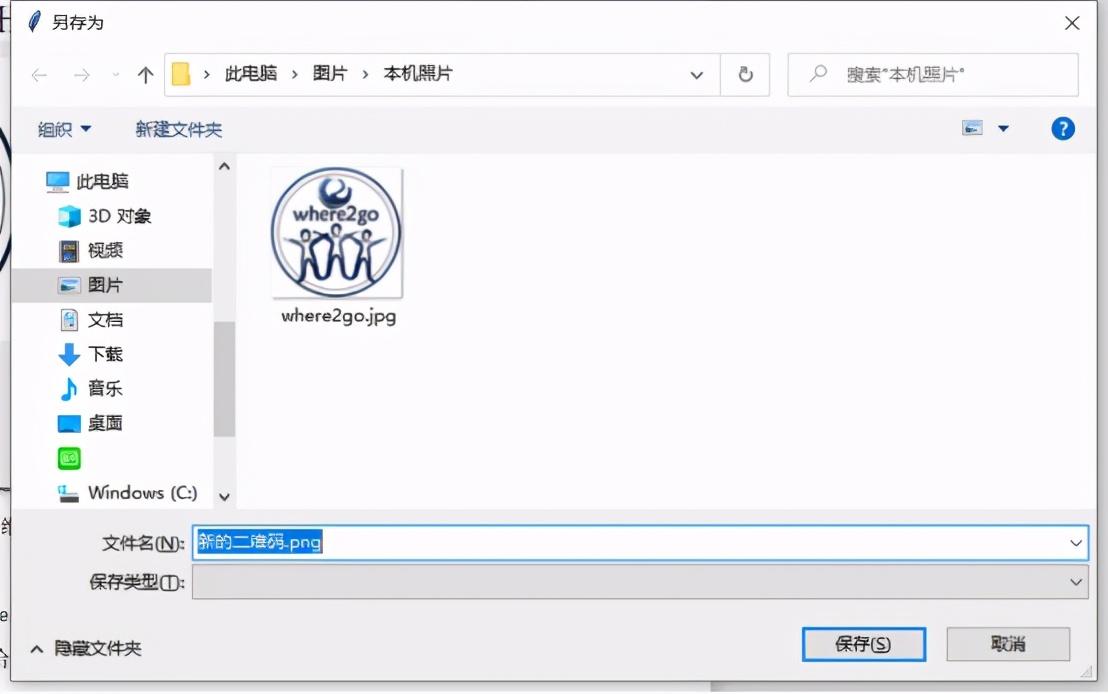Select 桌面 in the navigation tree
The width and height of the screenshot is (1108, 694).
click(105, 423)
